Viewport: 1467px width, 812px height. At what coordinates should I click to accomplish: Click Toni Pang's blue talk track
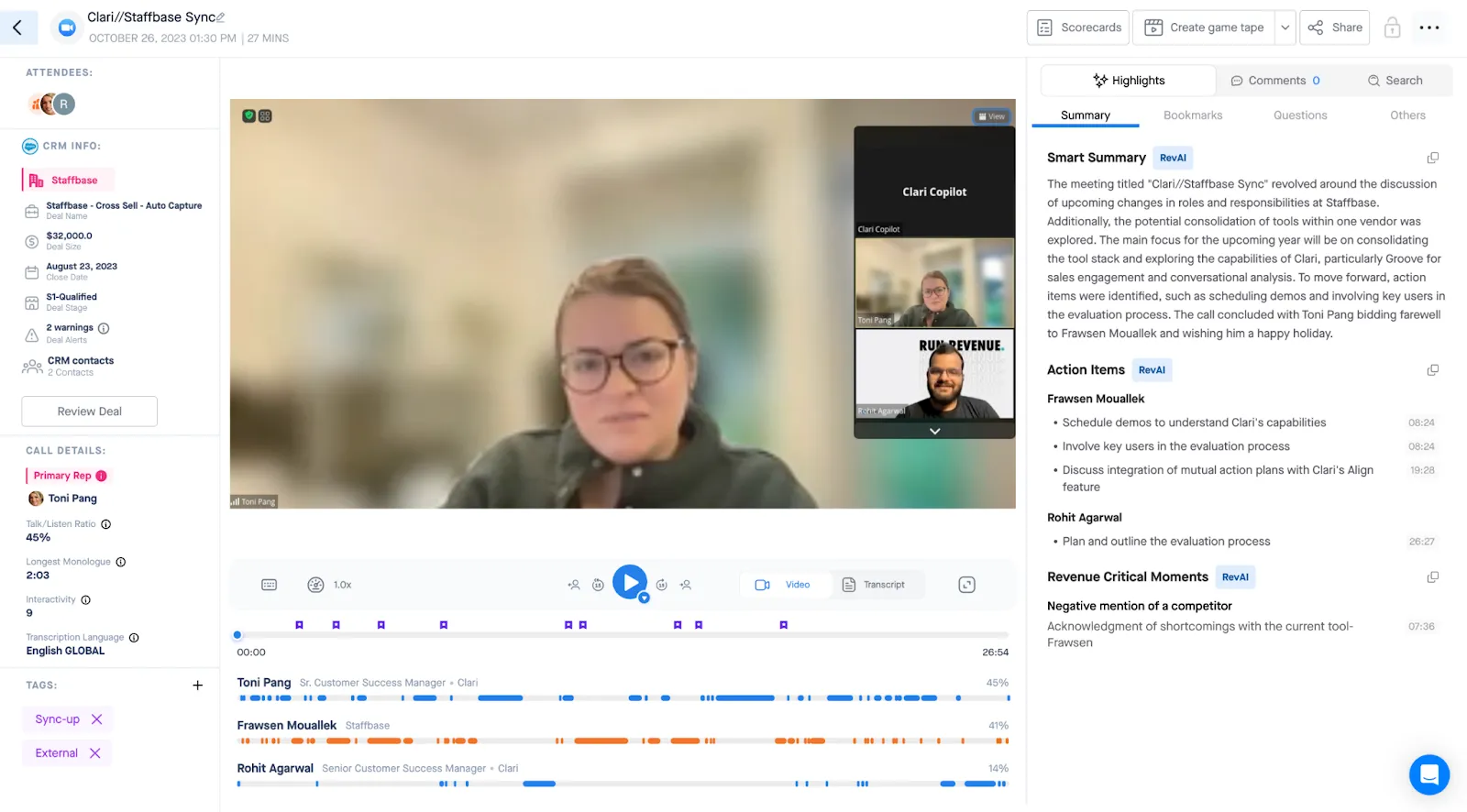coord(623,698)
